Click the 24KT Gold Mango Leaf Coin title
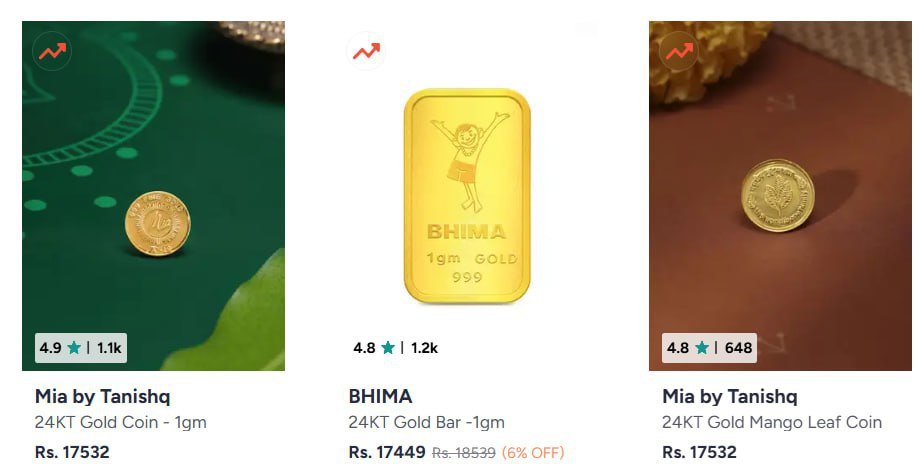The image size is (924, 468). [772, 423]
